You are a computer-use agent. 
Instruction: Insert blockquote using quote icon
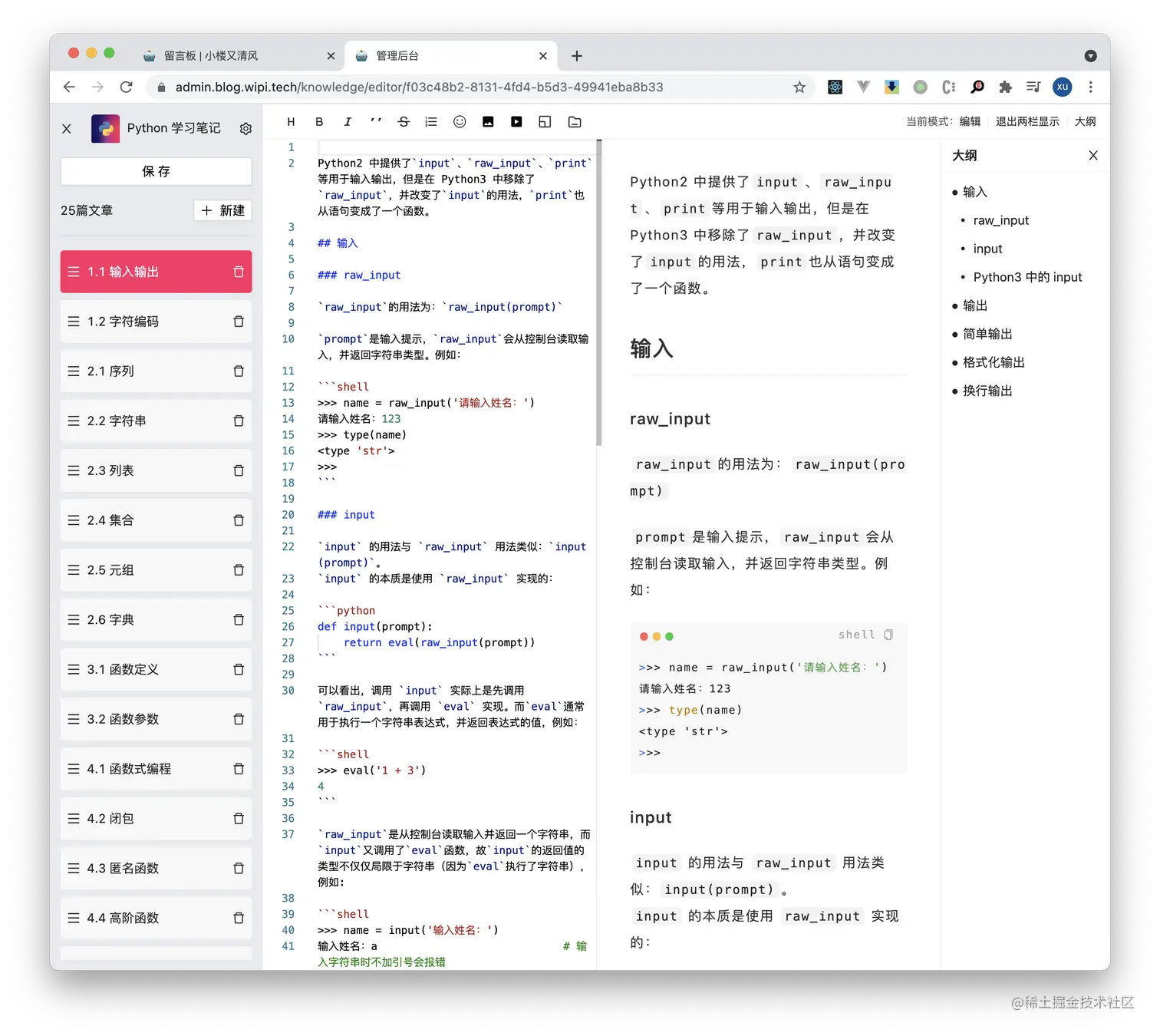pyautogui.click(x=376, y=122)
